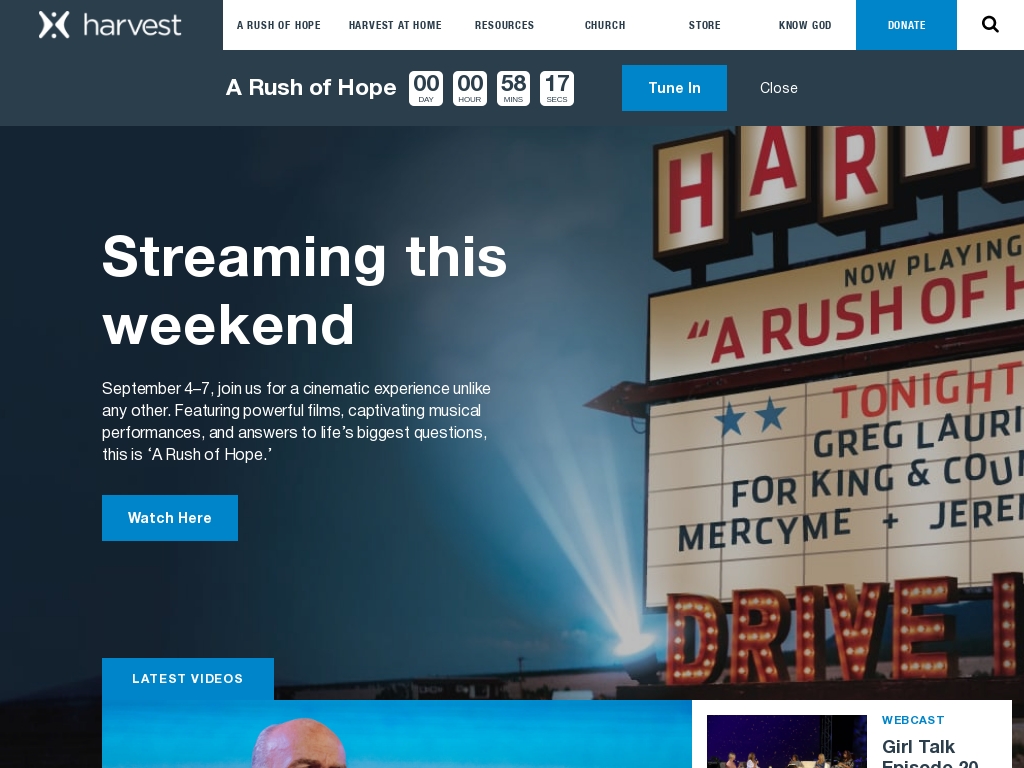Expand the Church navigation menu

[x=605, y=25]
